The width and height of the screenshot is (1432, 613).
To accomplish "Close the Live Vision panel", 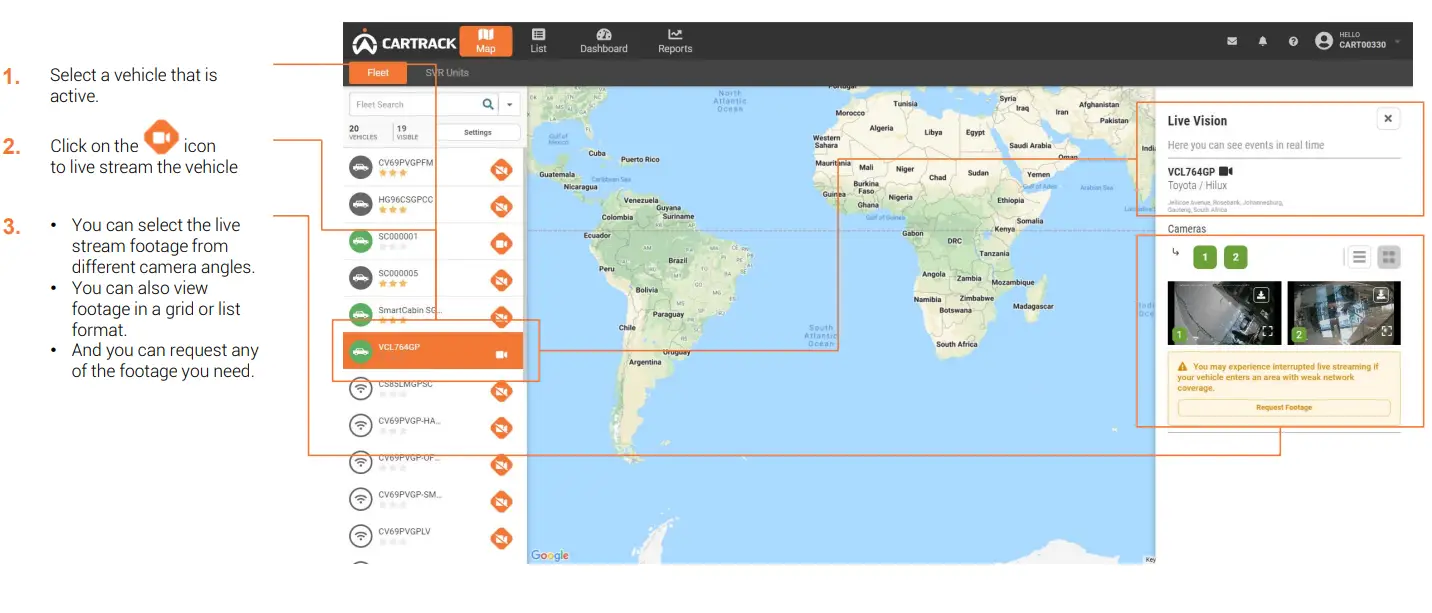I will coord(1387,119).
